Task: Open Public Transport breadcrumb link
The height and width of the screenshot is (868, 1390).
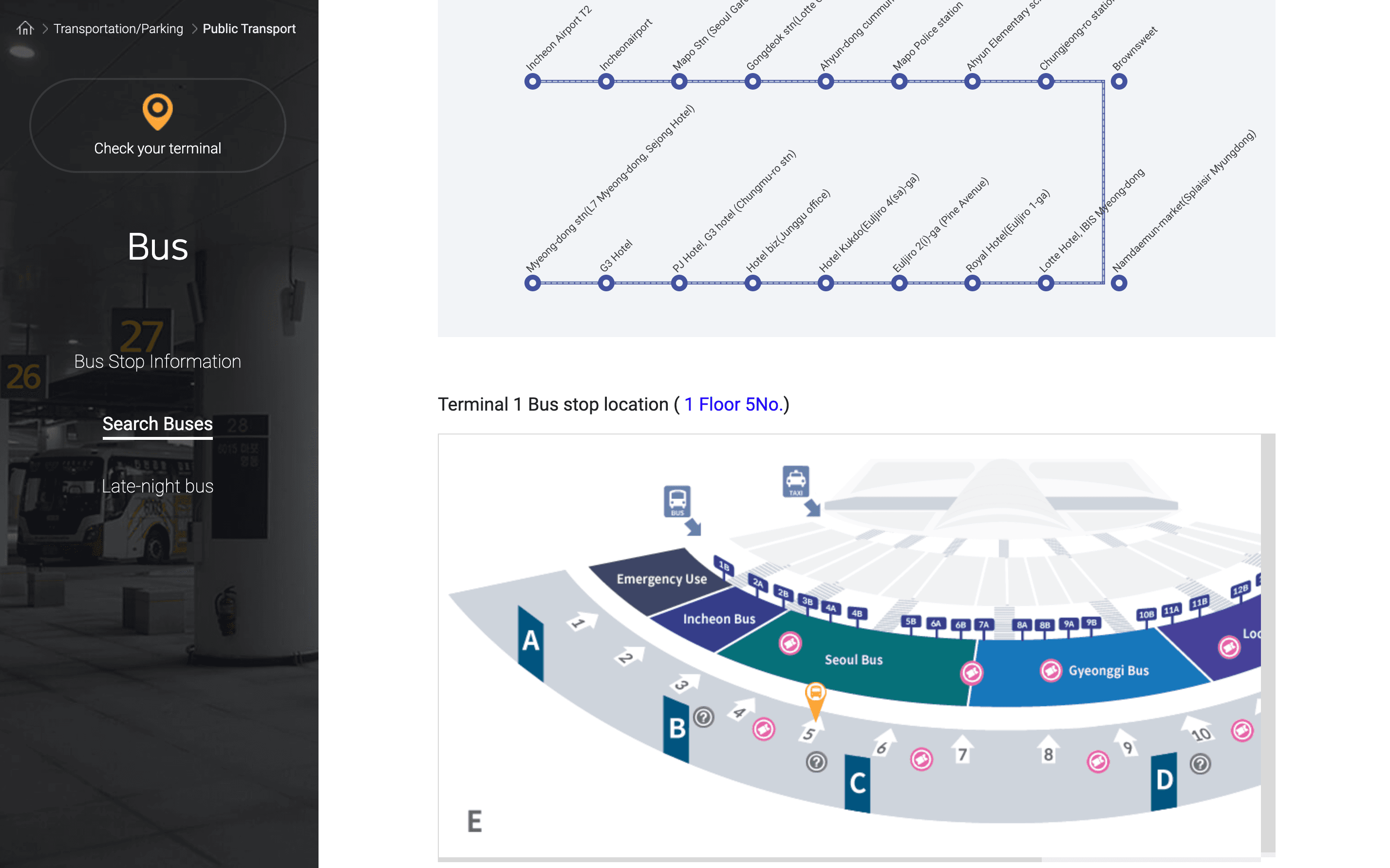Action: tap(248, 29)
